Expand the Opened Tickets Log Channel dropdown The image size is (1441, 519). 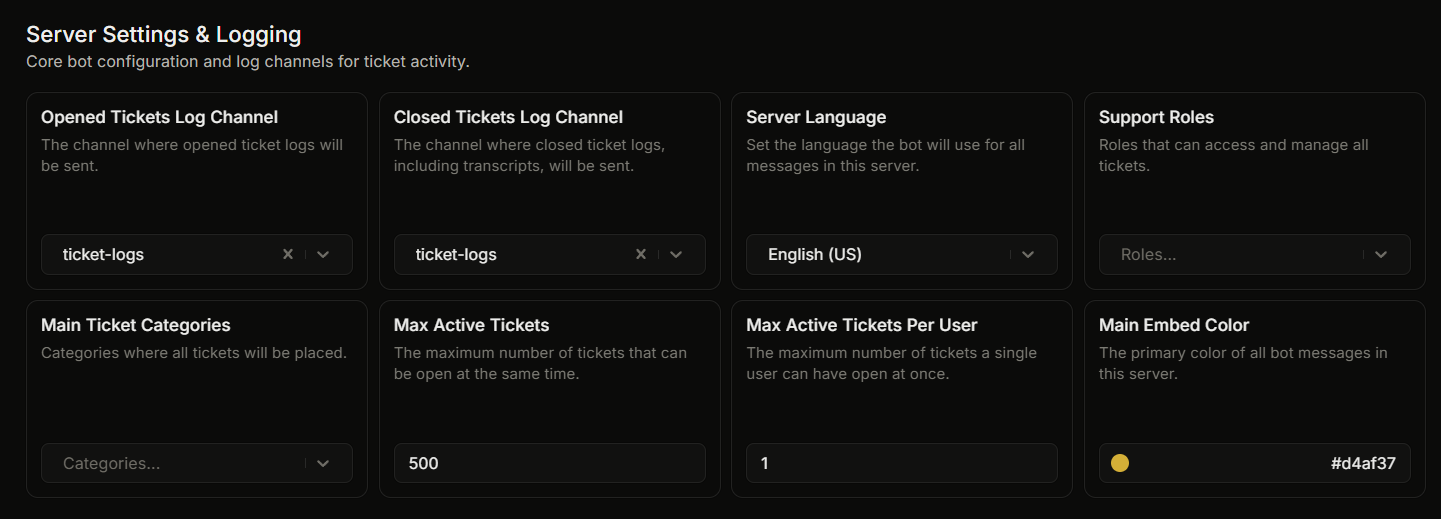[323, 254]
